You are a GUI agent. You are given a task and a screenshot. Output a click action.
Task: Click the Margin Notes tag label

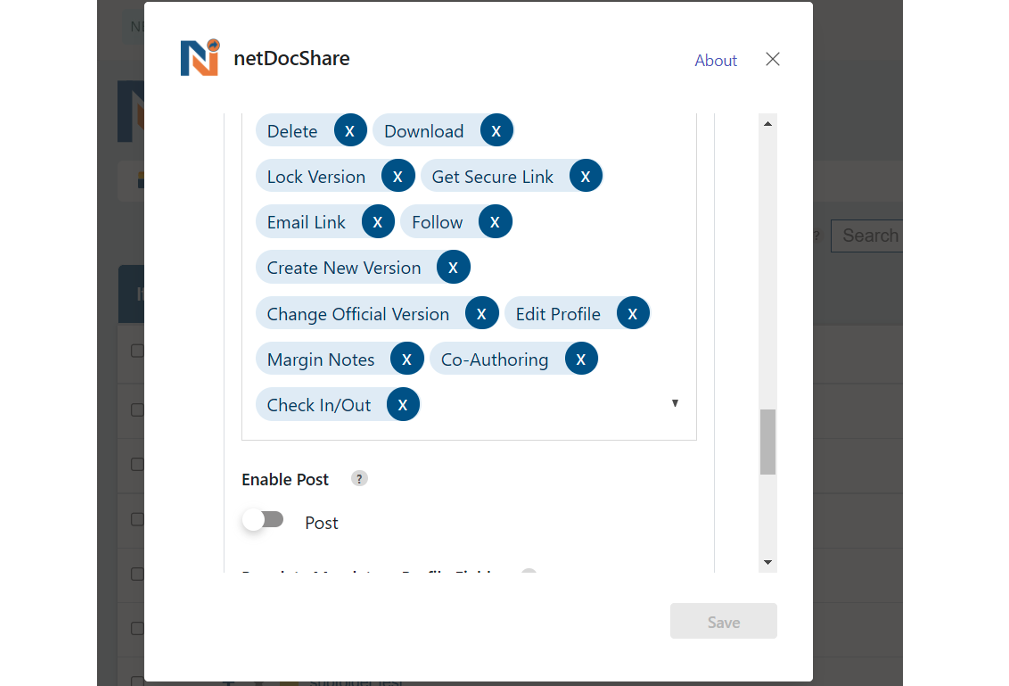tap(320, 360)
